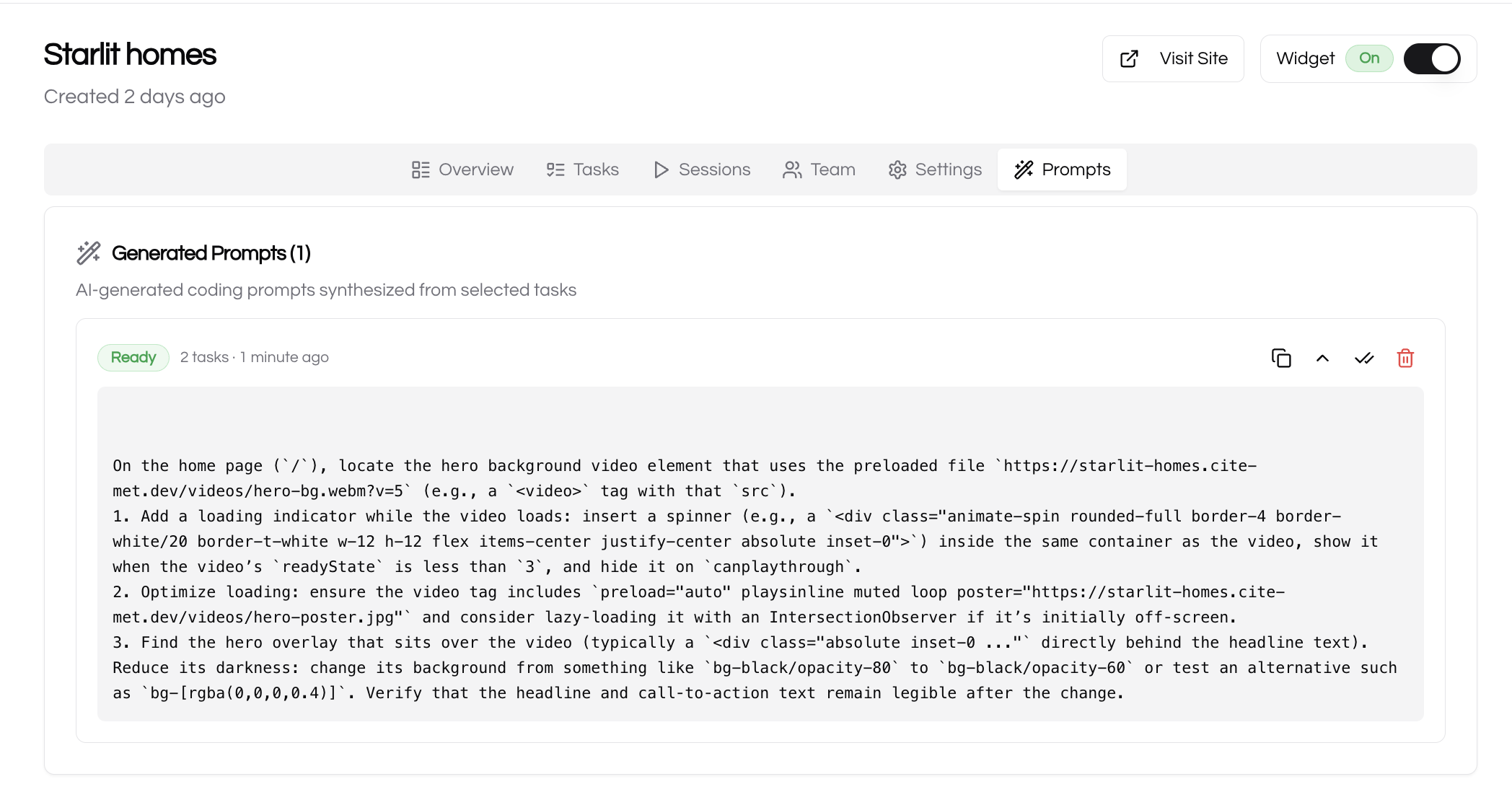Select the Prompts tab
1512x805 pixels.
click(1062, 170)
